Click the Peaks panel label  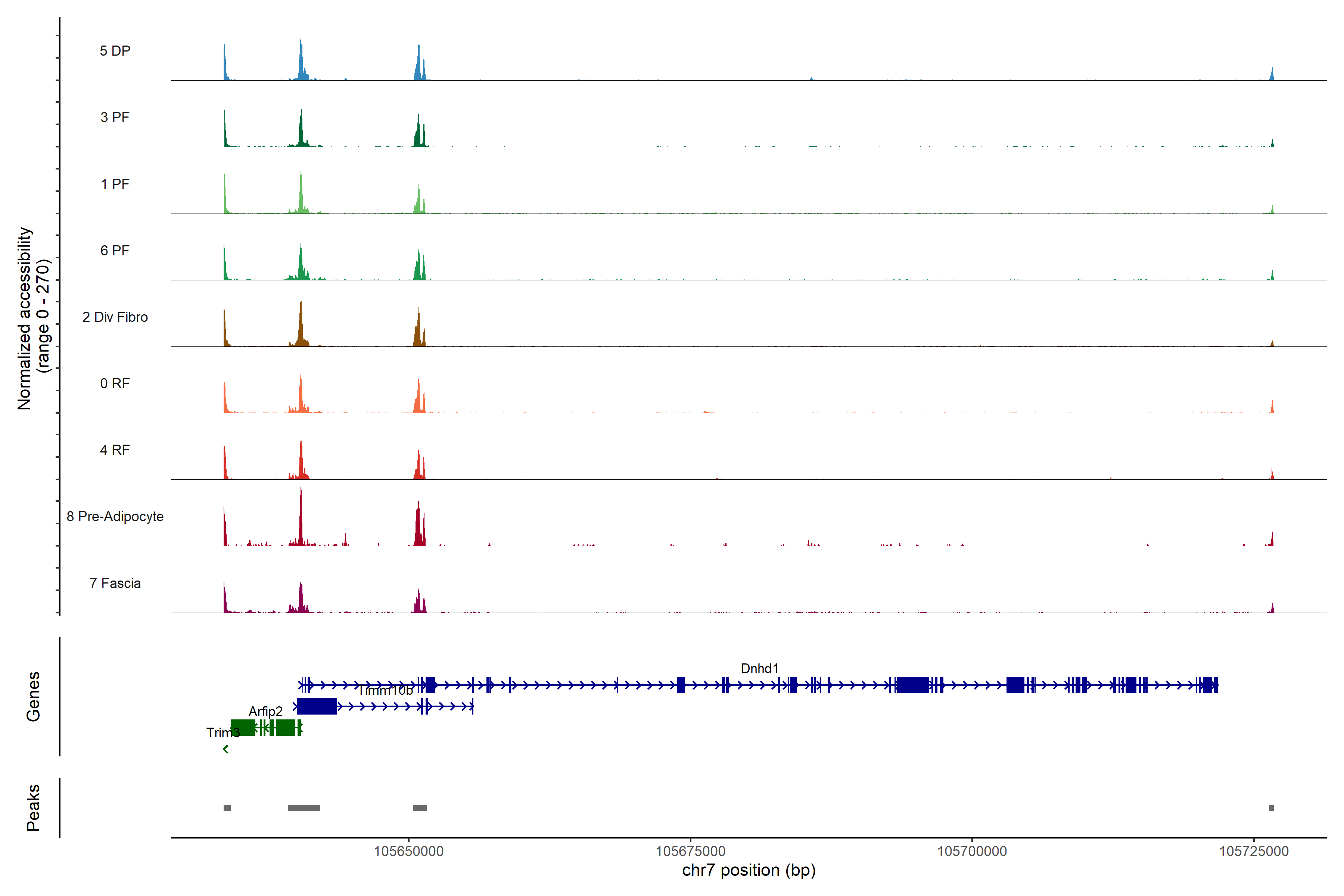33,808
